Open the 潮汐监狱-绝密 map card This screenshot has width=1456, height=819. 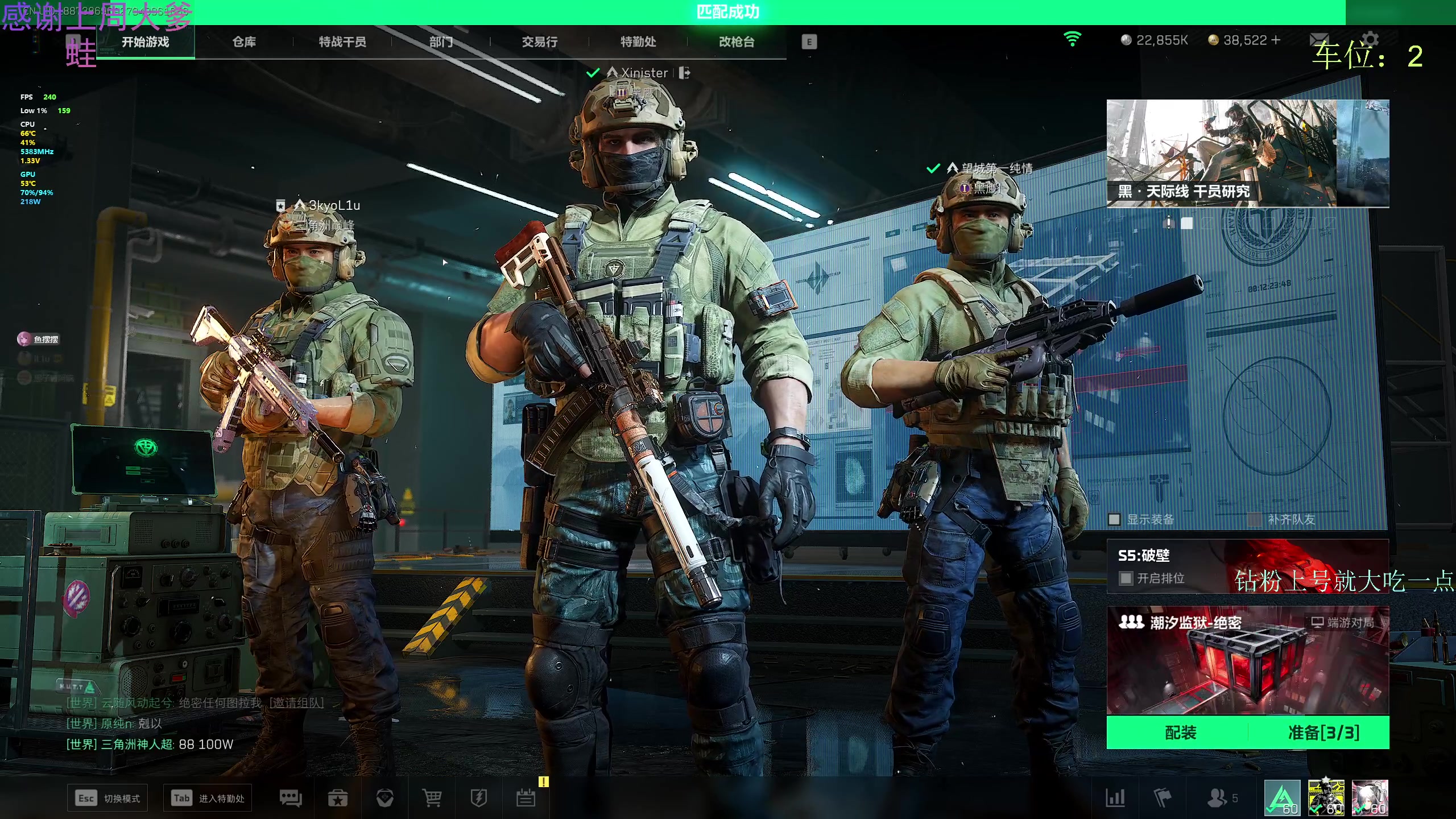[1248, 660]
